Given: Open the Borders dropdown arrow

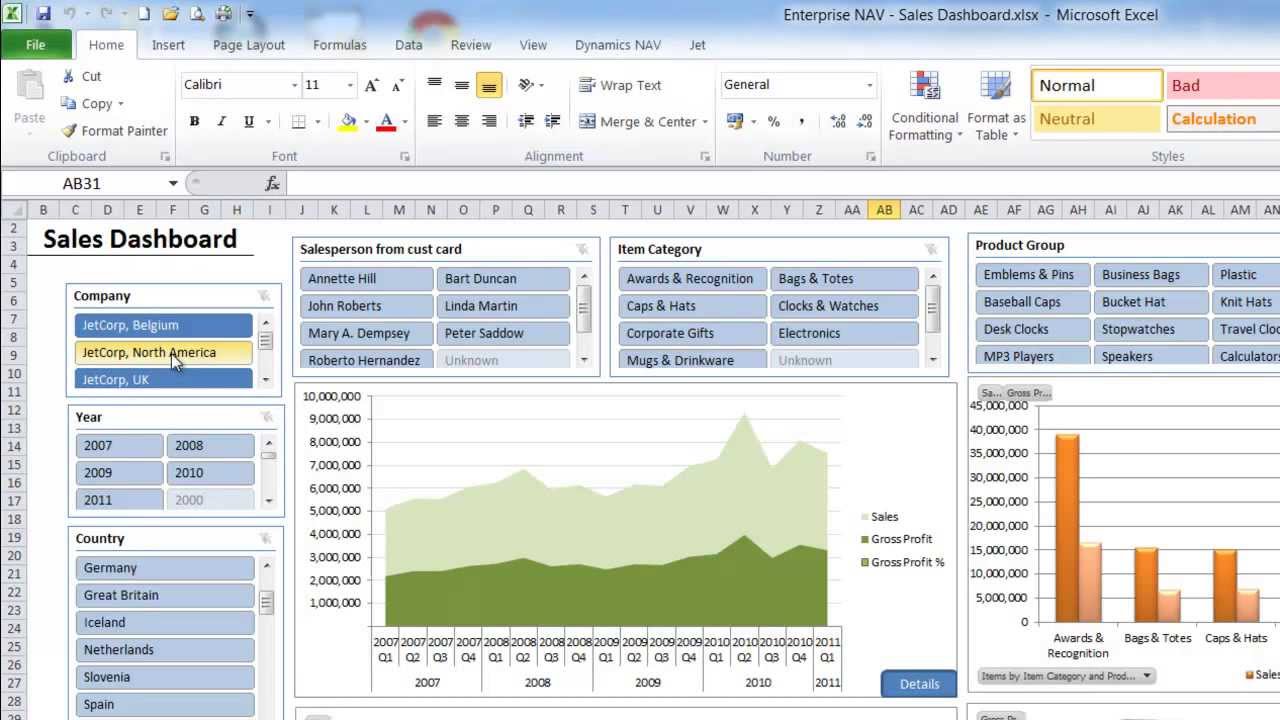Looking at the screenshot, I should click(317, 122).
